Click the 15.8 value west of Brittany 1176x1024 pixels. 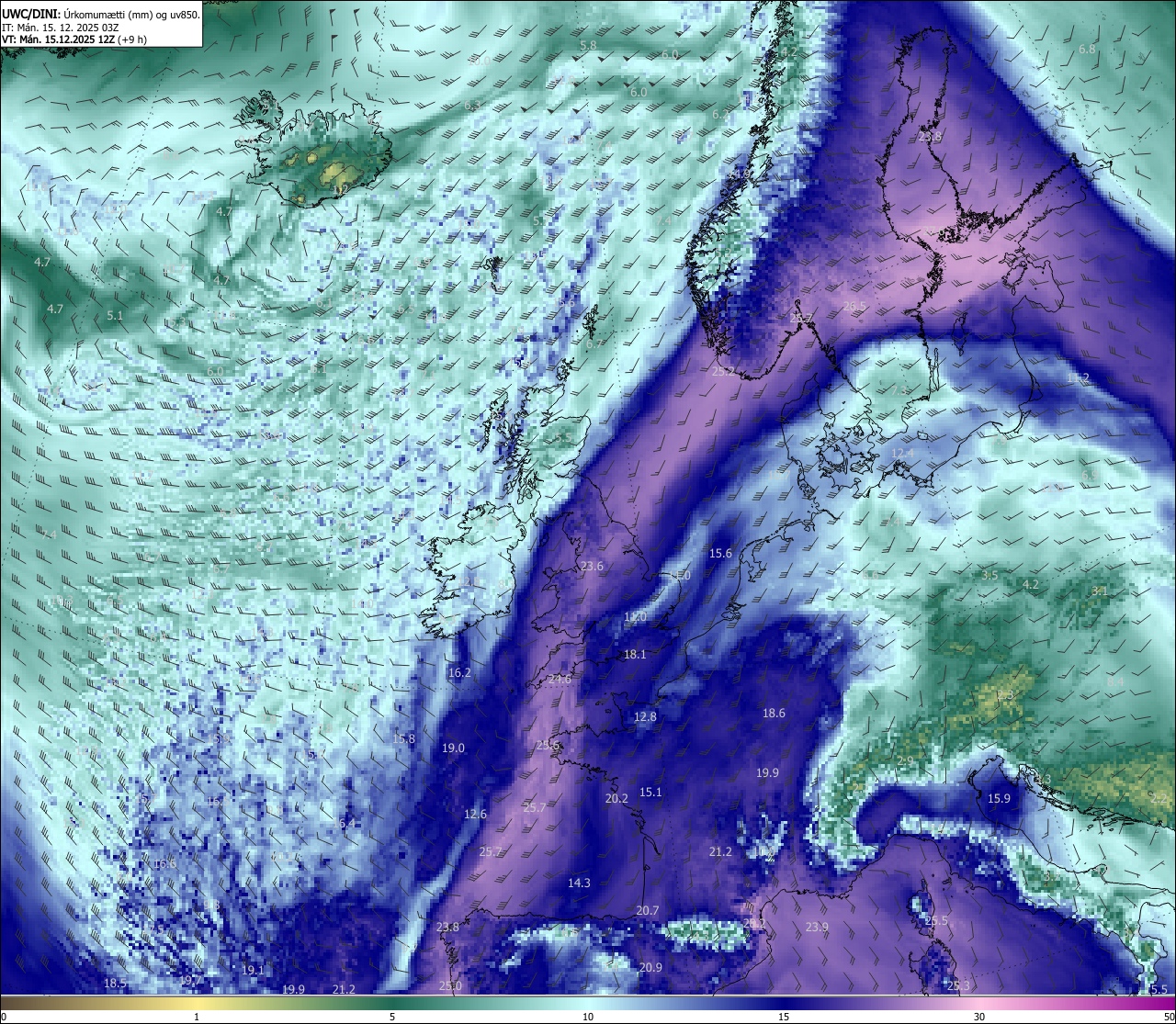(403, 738)
